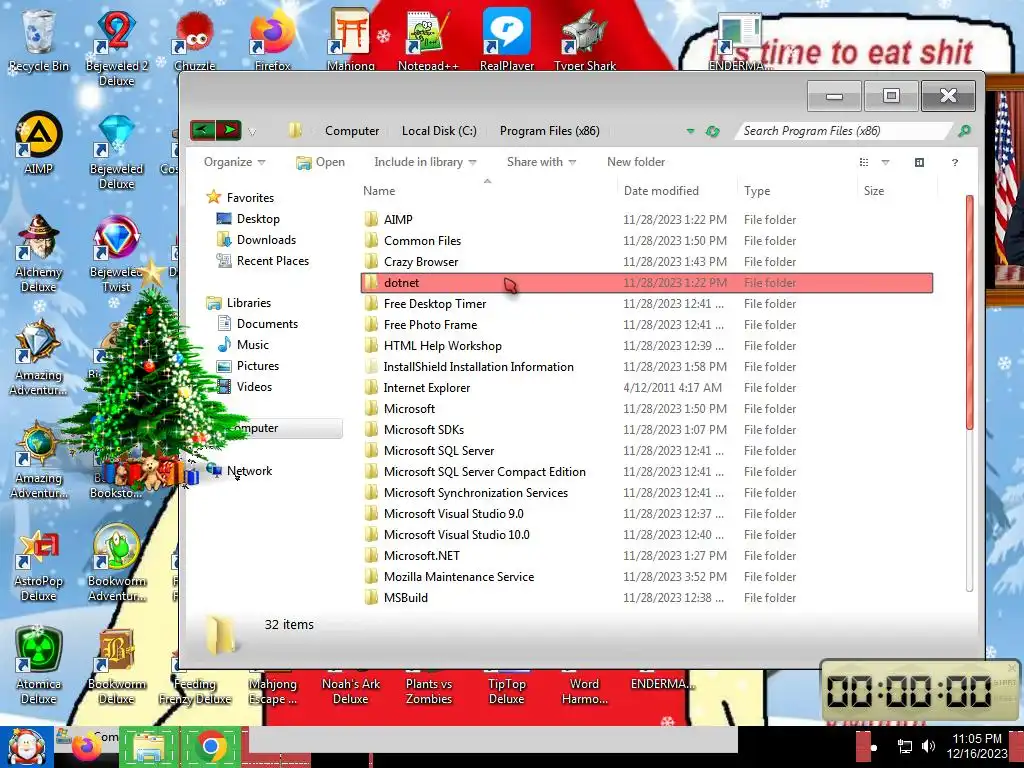Viewport: 1024px width, 768px height.
Task: Select the Microsoft SQL Server folder
Action: coord(647,451)
